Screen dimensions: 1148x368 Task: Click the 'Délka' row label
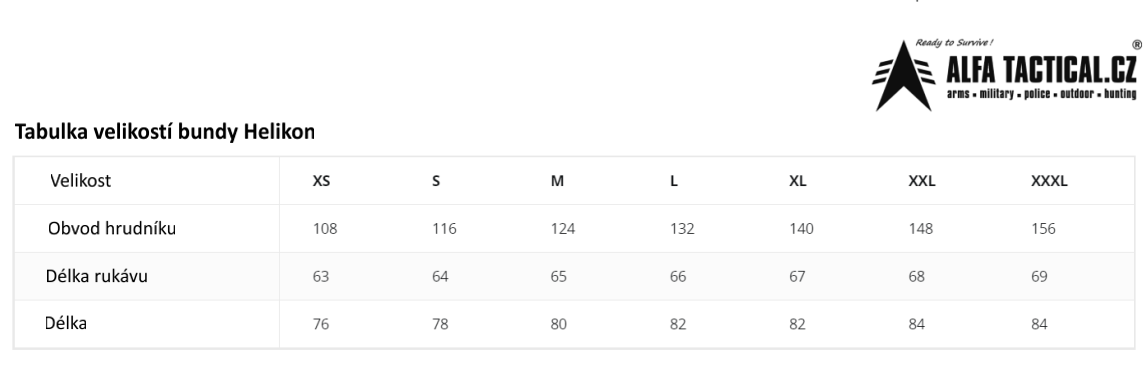pyautogui.click(x=66, y=323)
